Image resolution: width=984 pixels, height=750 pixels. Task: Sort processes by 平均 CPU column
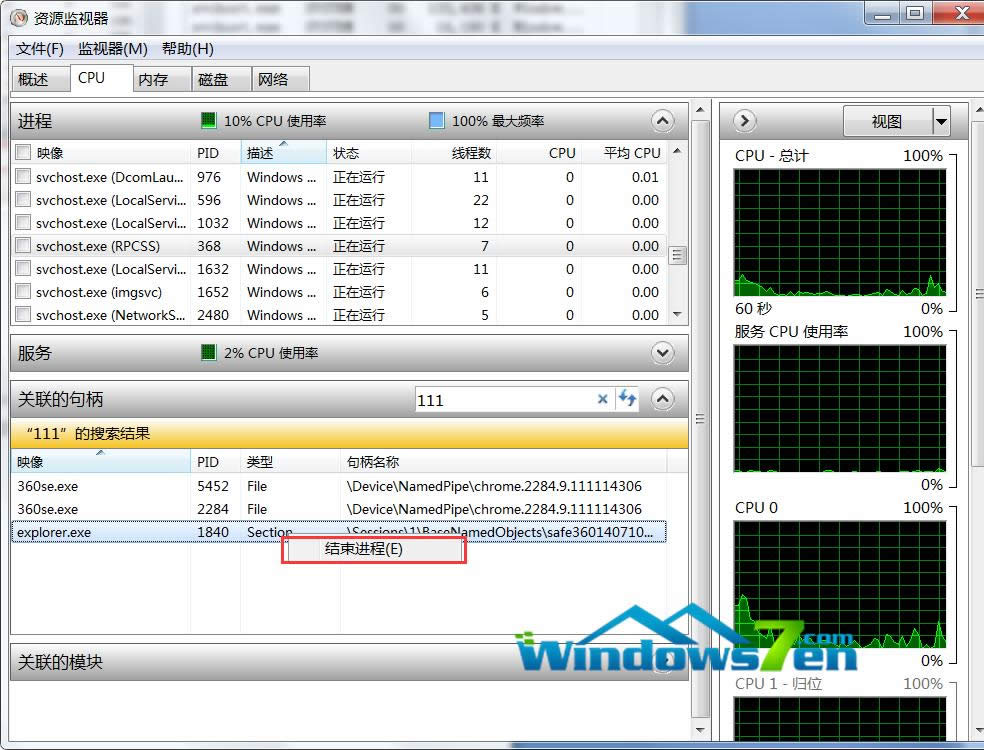point(631,153)
